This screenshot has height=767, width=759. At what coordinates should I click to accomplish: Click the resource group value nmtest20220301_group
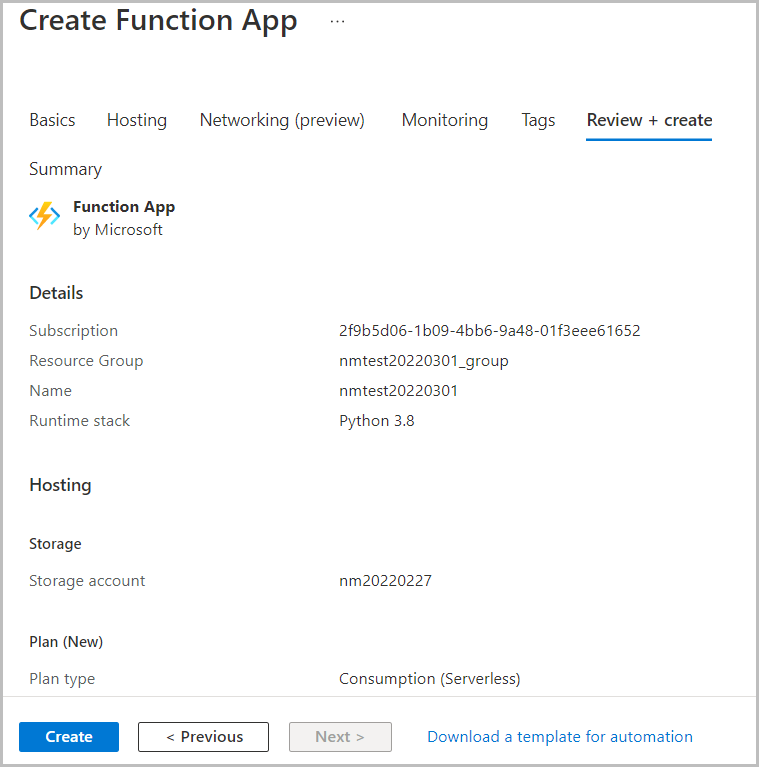point(423,361)
